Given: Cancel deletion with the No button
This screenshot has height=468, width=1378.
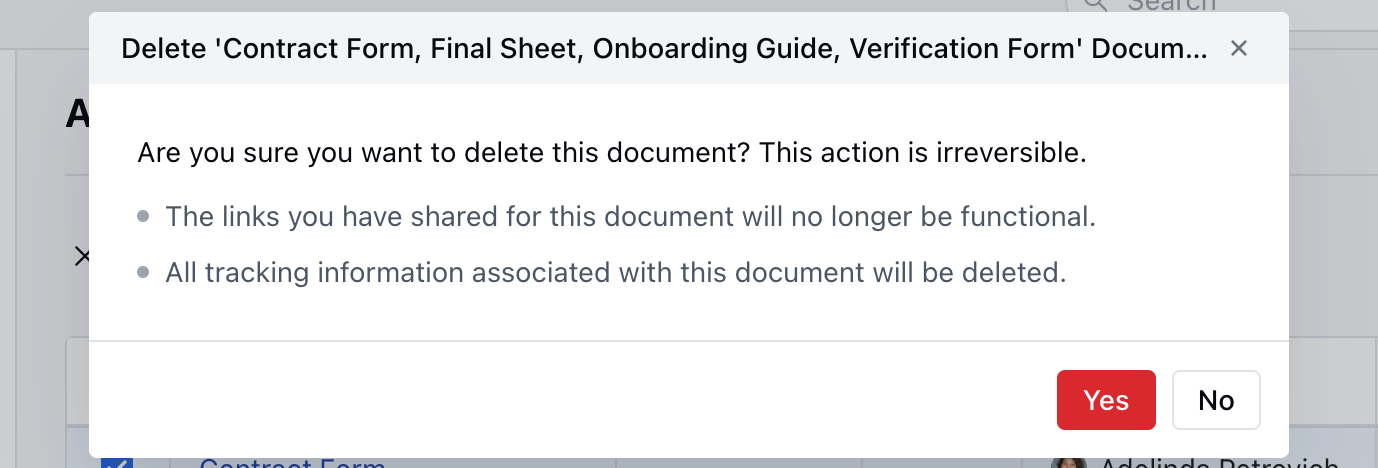Looking at the screenshot, I should [1216, 400].
